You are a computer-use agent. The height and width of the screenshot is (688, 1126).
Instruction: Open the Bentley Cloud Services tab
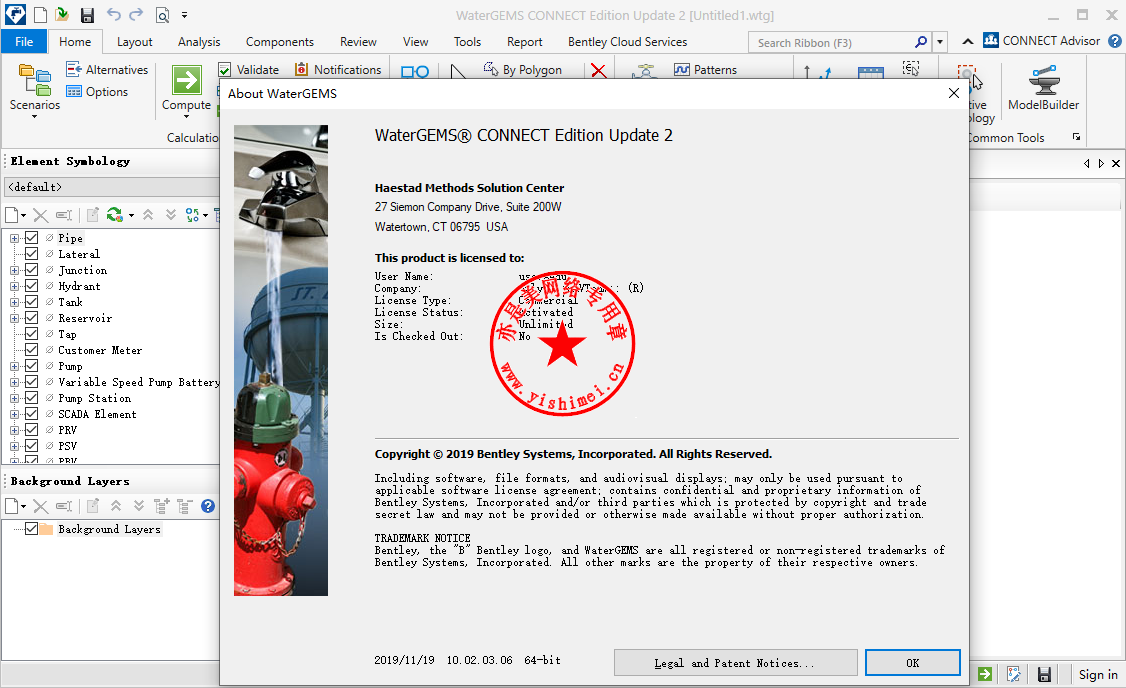point(627,42)
